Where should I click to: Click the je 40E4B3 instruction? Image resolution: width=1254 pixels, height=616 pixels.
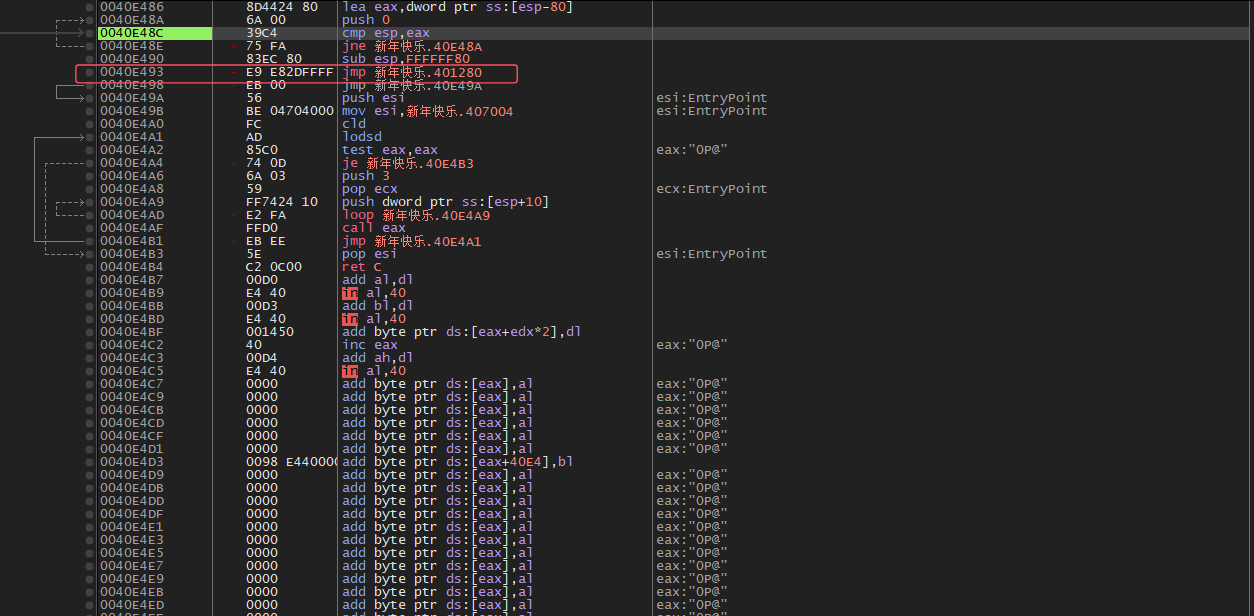click(408, 163)
